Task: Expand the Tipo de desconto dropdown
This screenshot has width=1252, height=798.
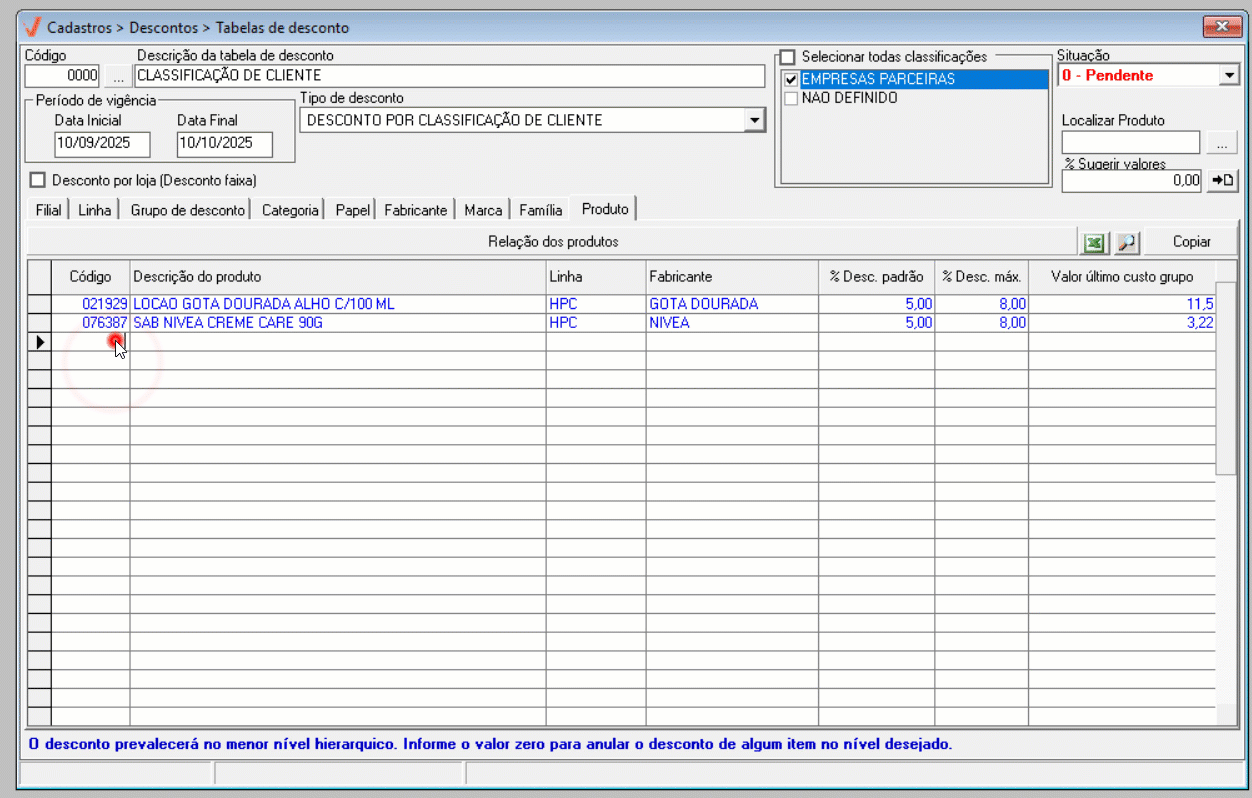Action: pos(754,121)
